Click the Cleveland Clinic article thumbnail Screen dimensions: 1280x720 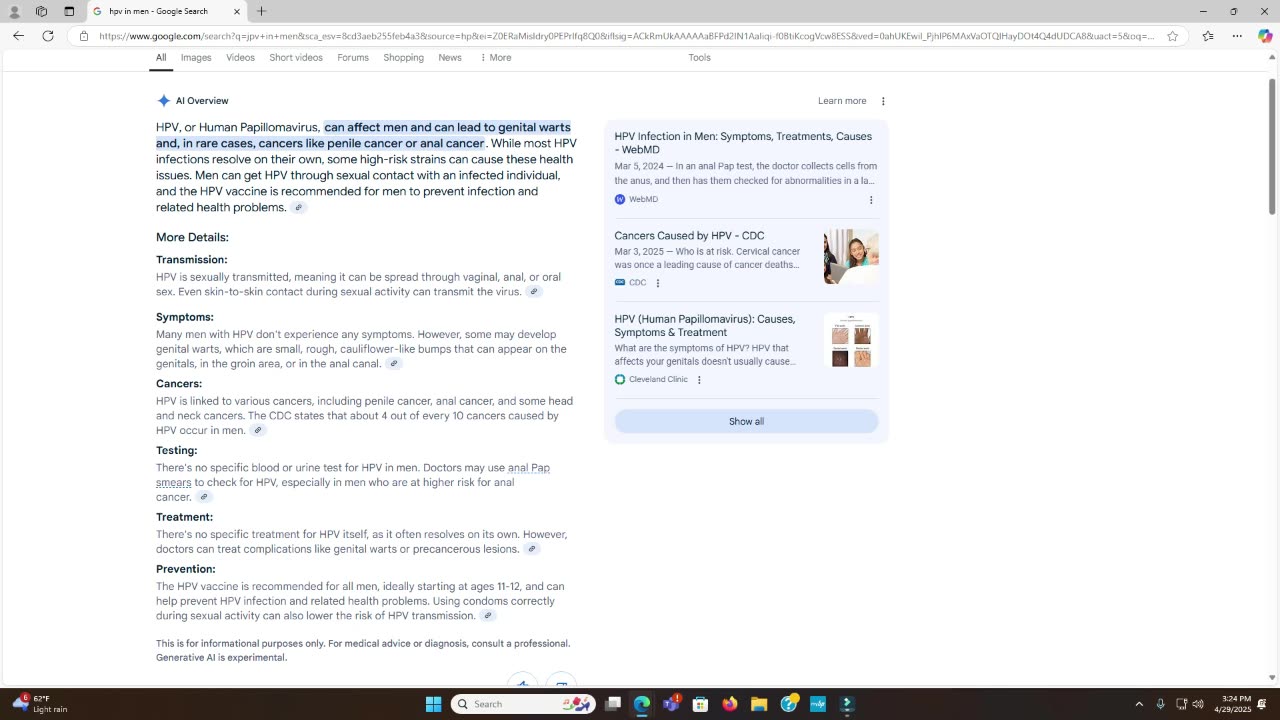[851, 340]
